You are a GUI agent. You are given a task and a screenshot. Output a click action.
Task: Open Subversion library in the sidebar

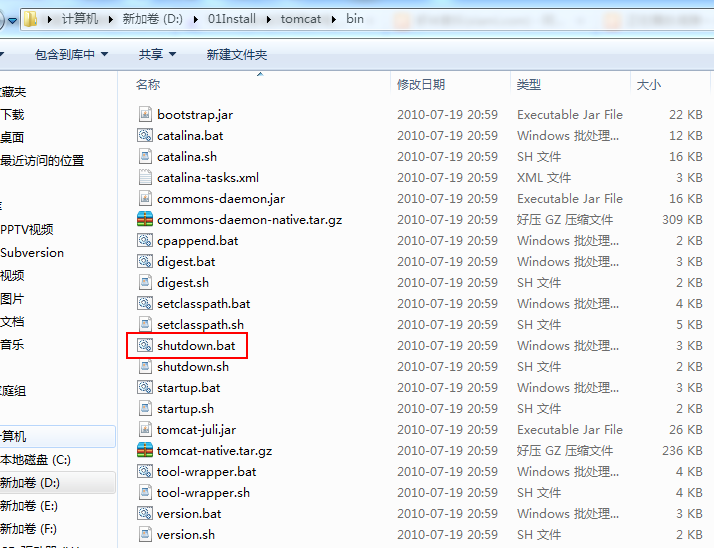click(32, 252)
